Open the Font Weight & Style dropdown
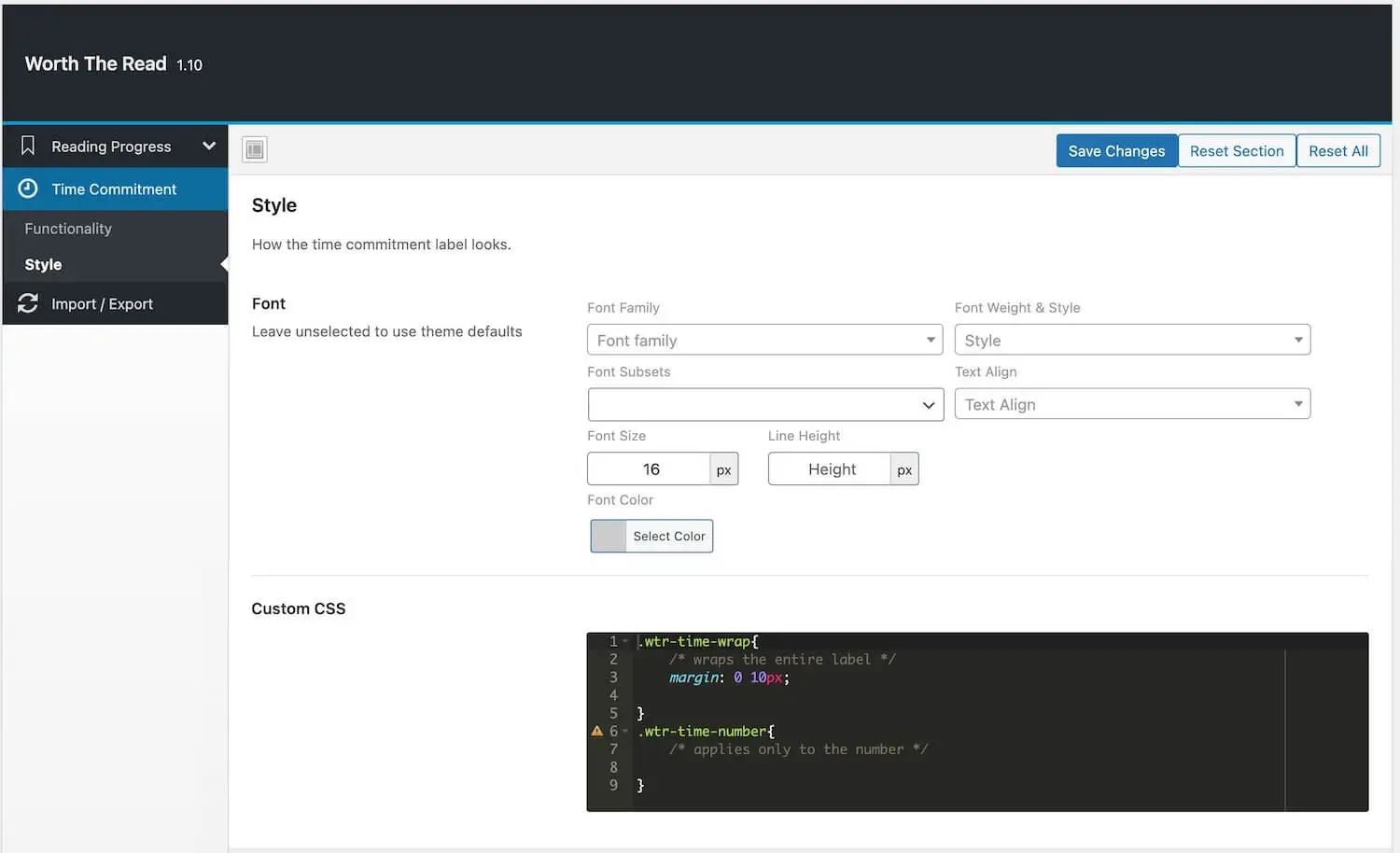1400x853 pixels. pos(1132,340)
